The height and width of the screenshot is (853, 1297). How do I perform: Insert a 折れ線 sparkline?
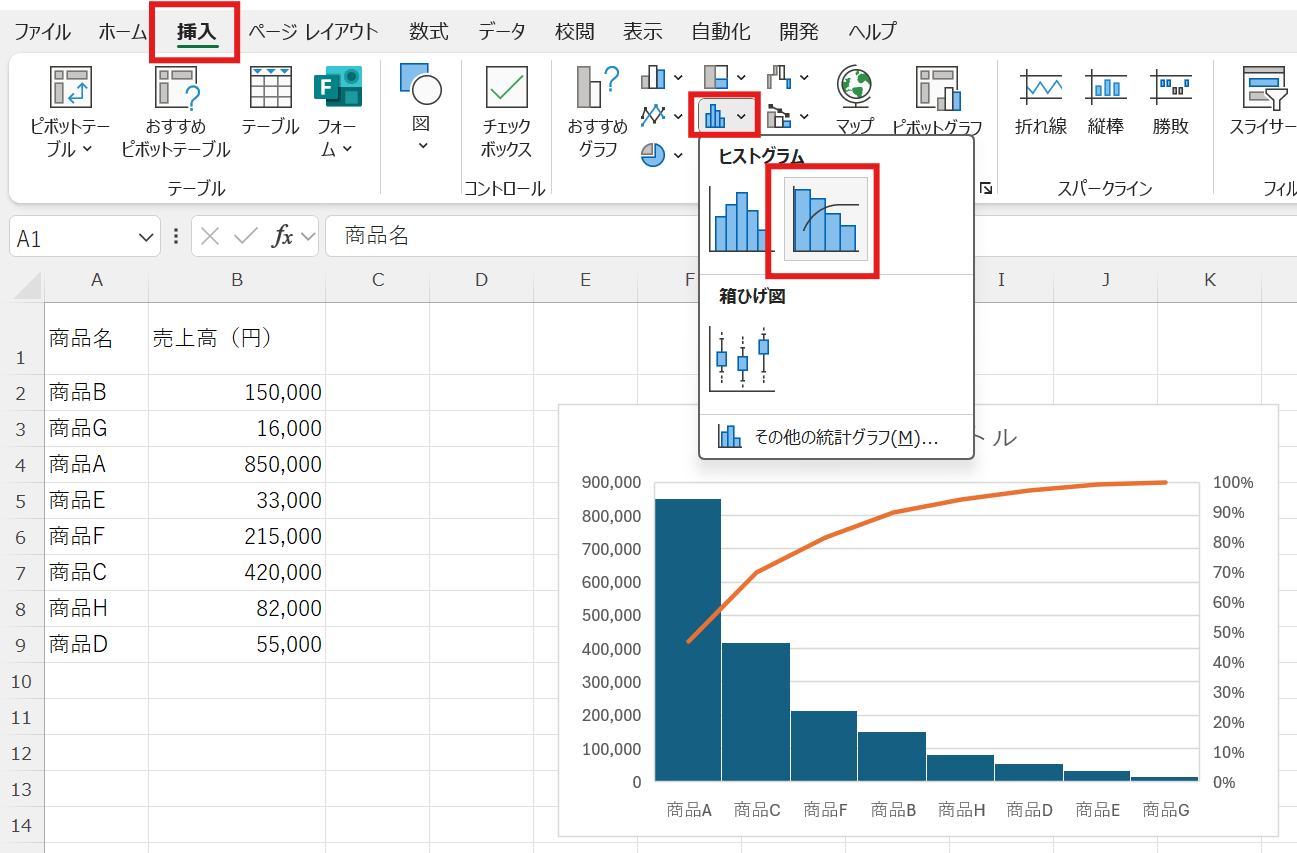pyautogui.click(x=1040, y=89)
